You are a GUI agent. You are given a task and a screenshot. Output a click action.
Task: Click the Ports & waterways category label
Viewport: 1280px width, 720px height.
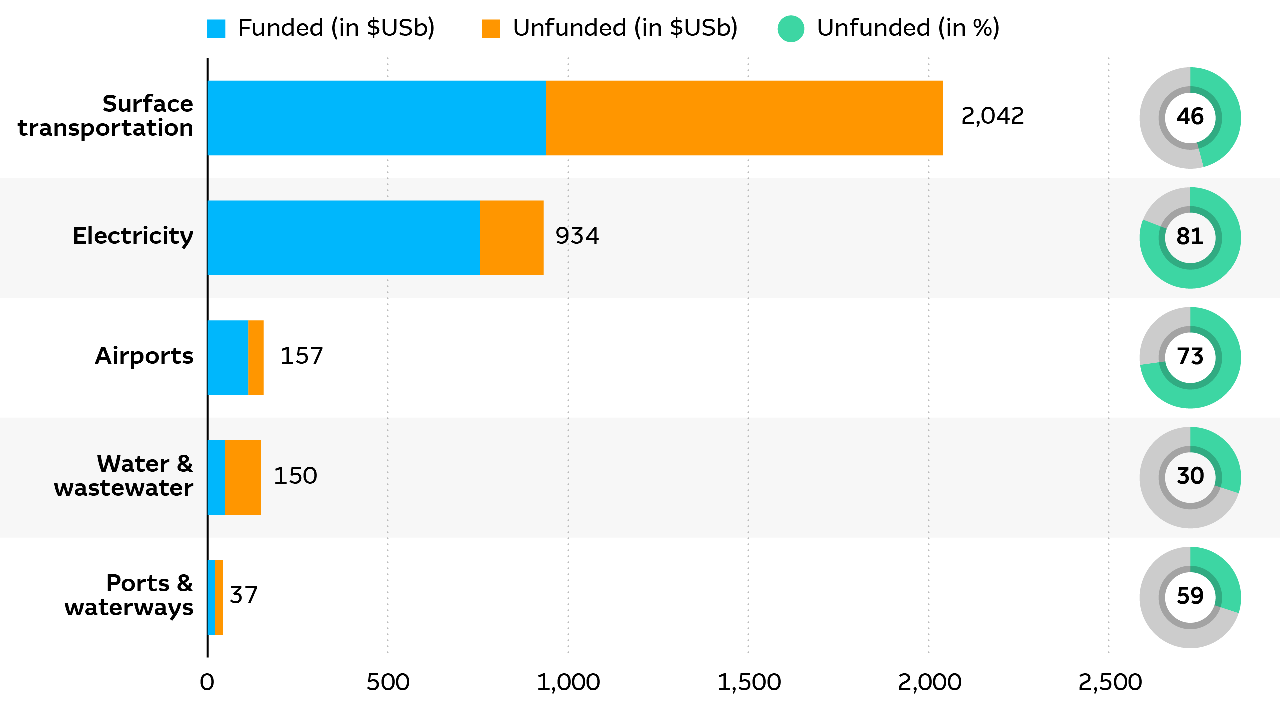[x=129, y=595]
